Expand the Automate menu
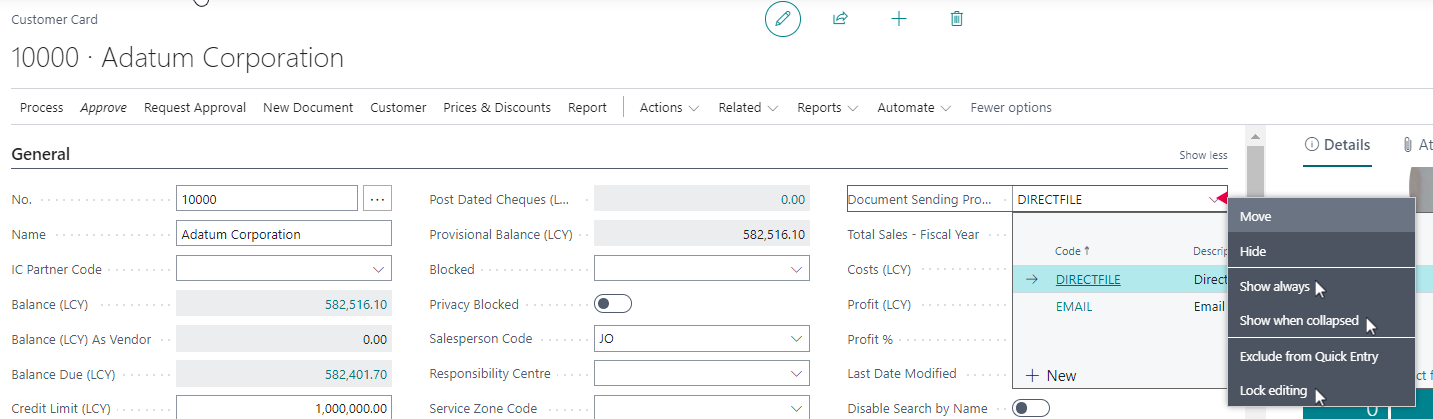1433x419 pixels. pyautogui.click(x=914, y=107)
